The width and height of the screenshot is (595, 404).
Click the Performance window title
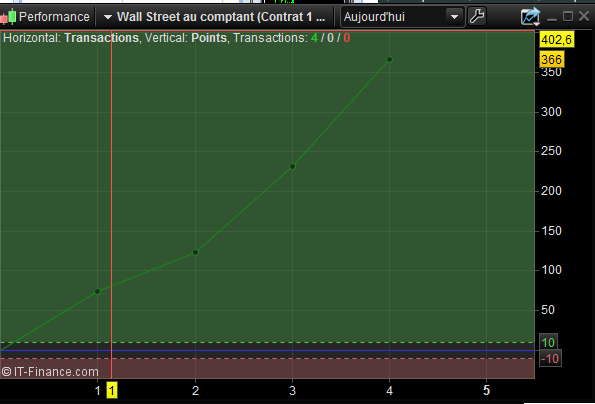(x=54, y=17)
